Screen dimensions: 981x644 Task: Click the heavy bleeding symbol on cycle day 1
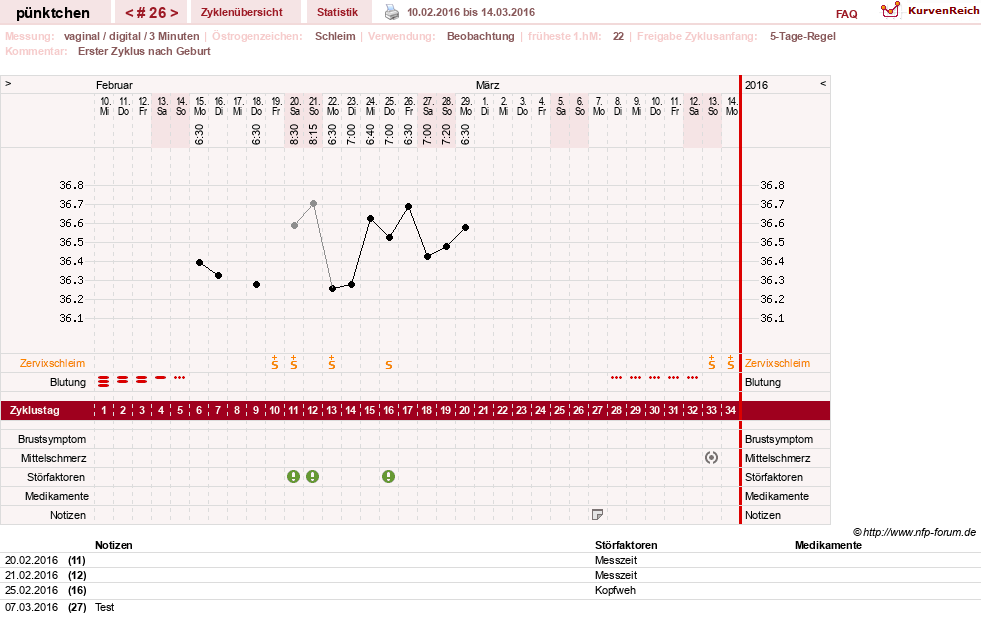pyautogui.click(x=104, y=381)
